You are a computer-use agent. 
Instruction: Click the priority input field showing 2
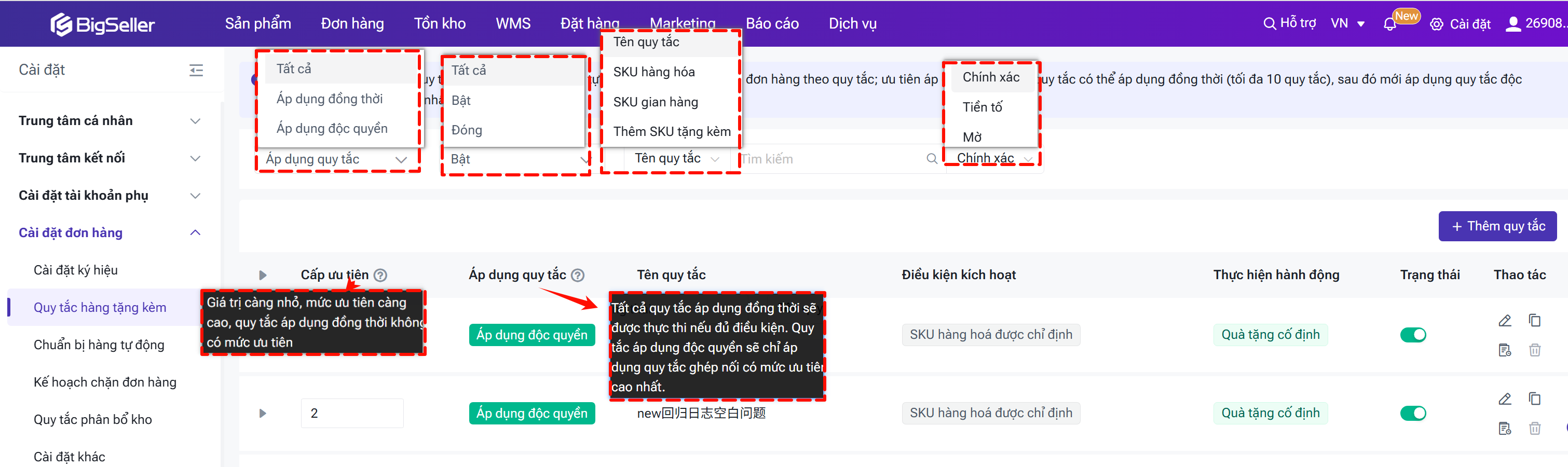click(x=352, y=414)
